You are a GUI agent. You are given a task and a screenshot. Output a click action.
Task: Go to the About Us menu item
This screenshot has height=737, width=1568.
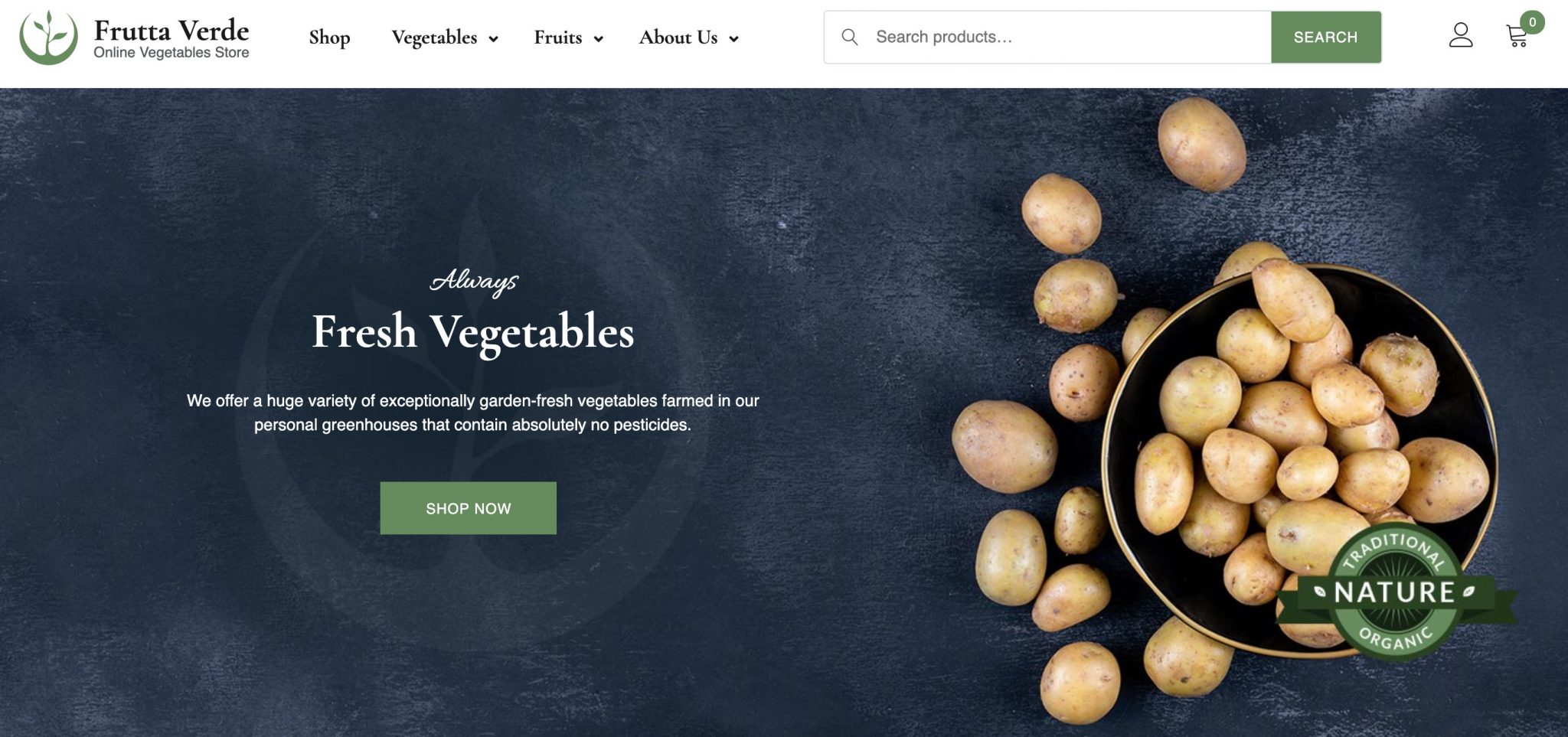click(678, 38)
